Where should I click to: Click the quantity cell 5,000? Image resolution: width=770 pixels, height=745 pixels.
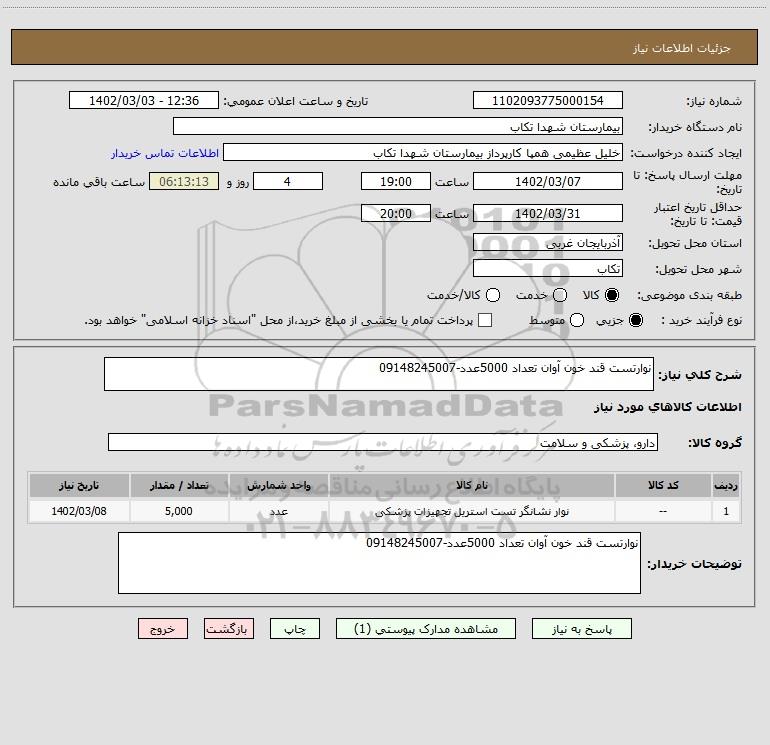click(x=179, y=511)
